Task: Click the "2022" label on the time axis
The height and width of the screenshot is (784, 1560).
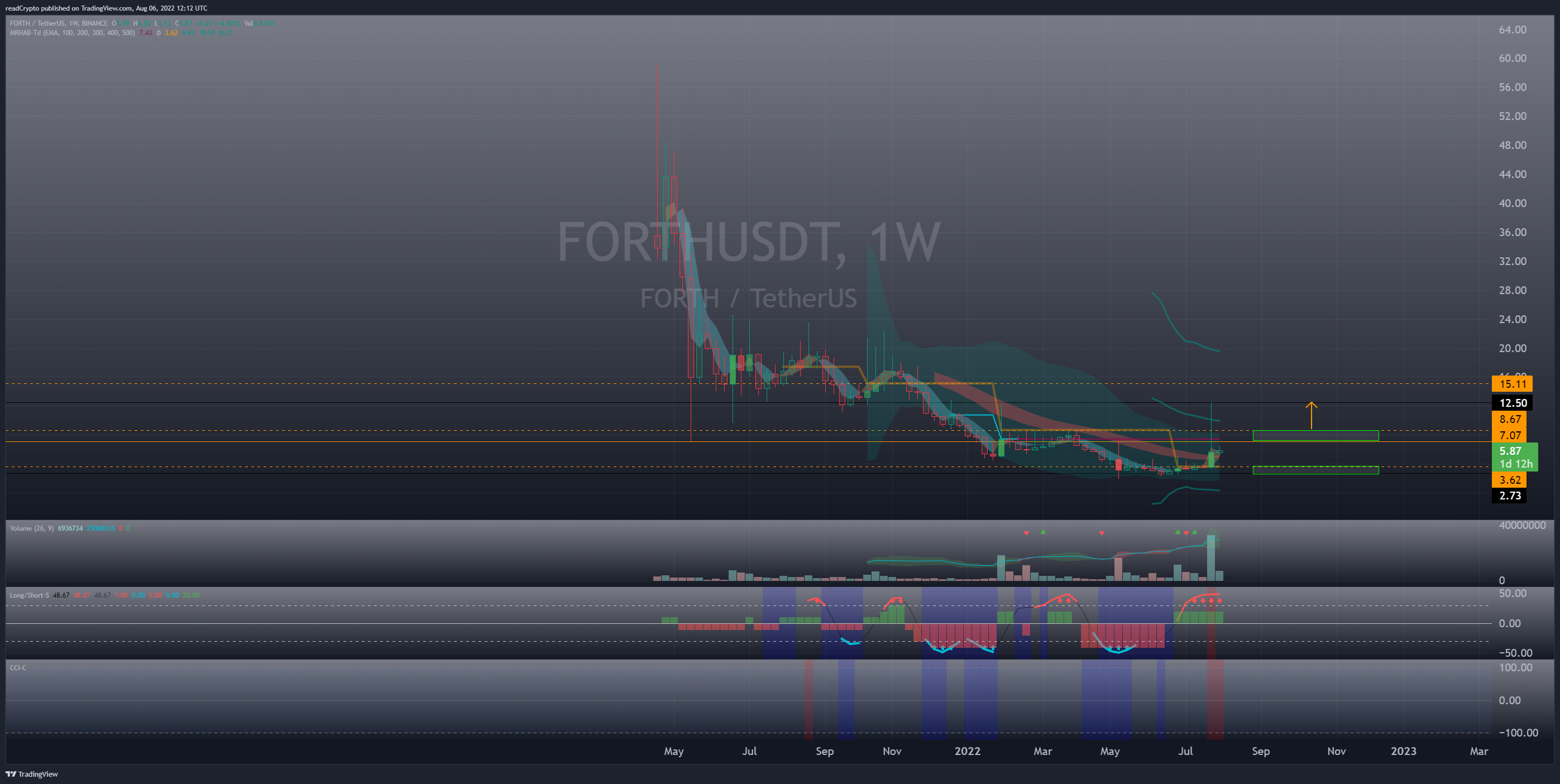Action: tap(967, 751)
